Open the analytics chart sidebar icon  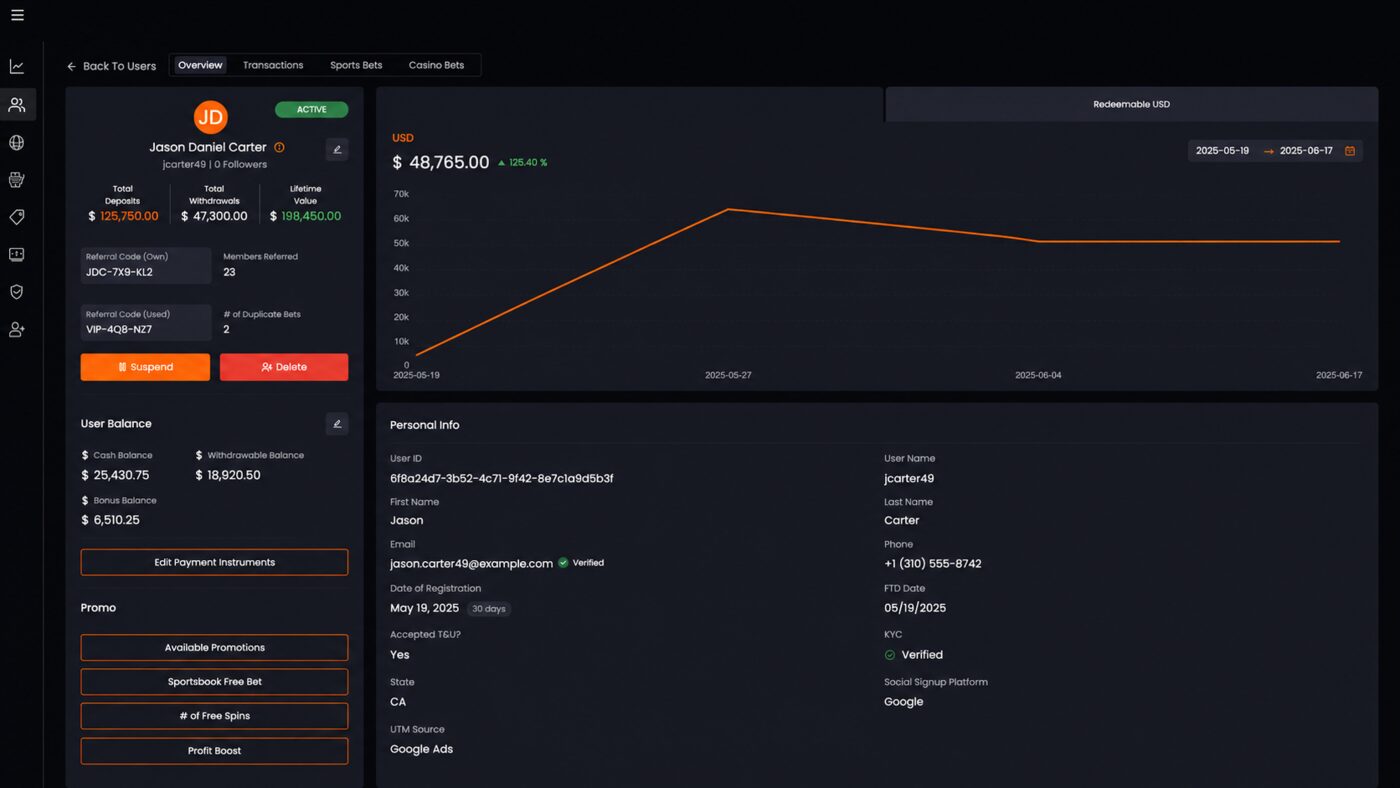point(17,67)
